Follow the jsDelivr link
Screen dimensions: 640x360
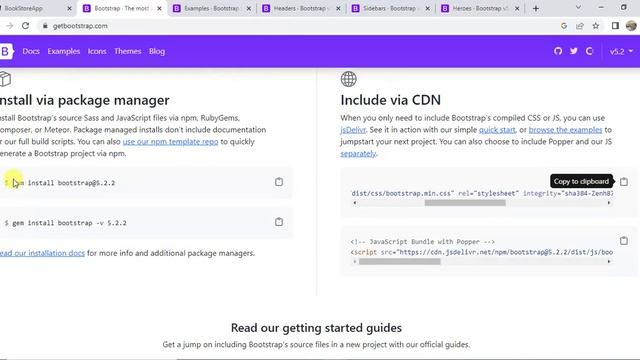pyautogui.click(x=353, y=130)
